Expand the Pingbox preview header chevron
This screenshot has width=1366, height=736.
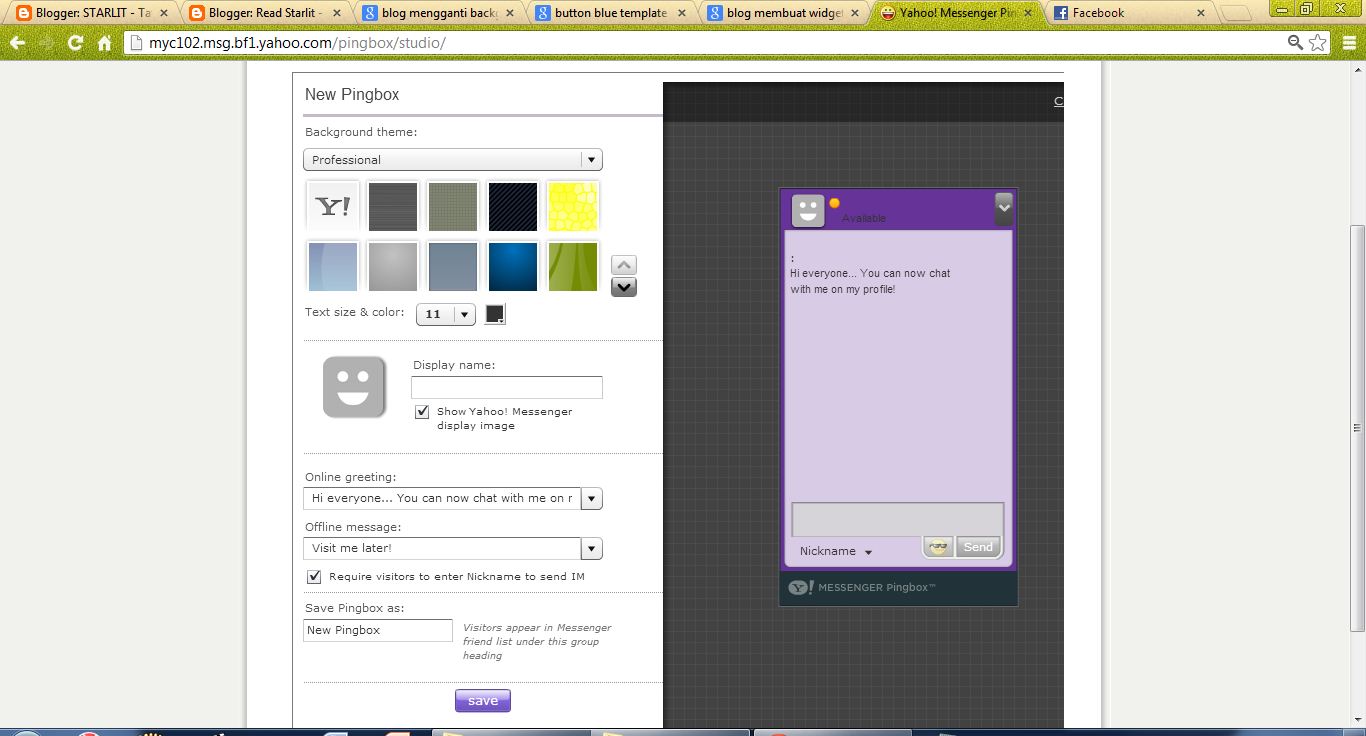[x=1004, y=208]
